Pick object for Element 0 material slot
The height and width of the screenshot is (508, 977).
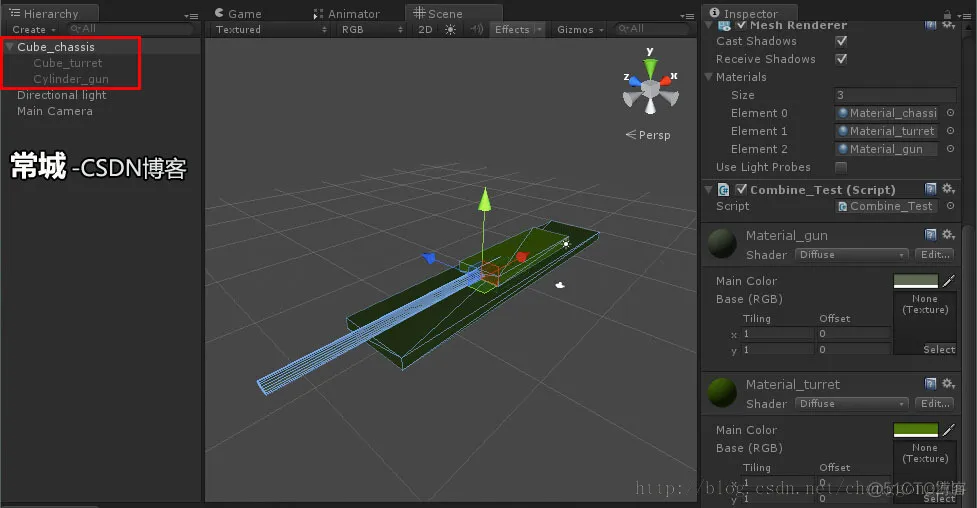(x=950, y=113)
